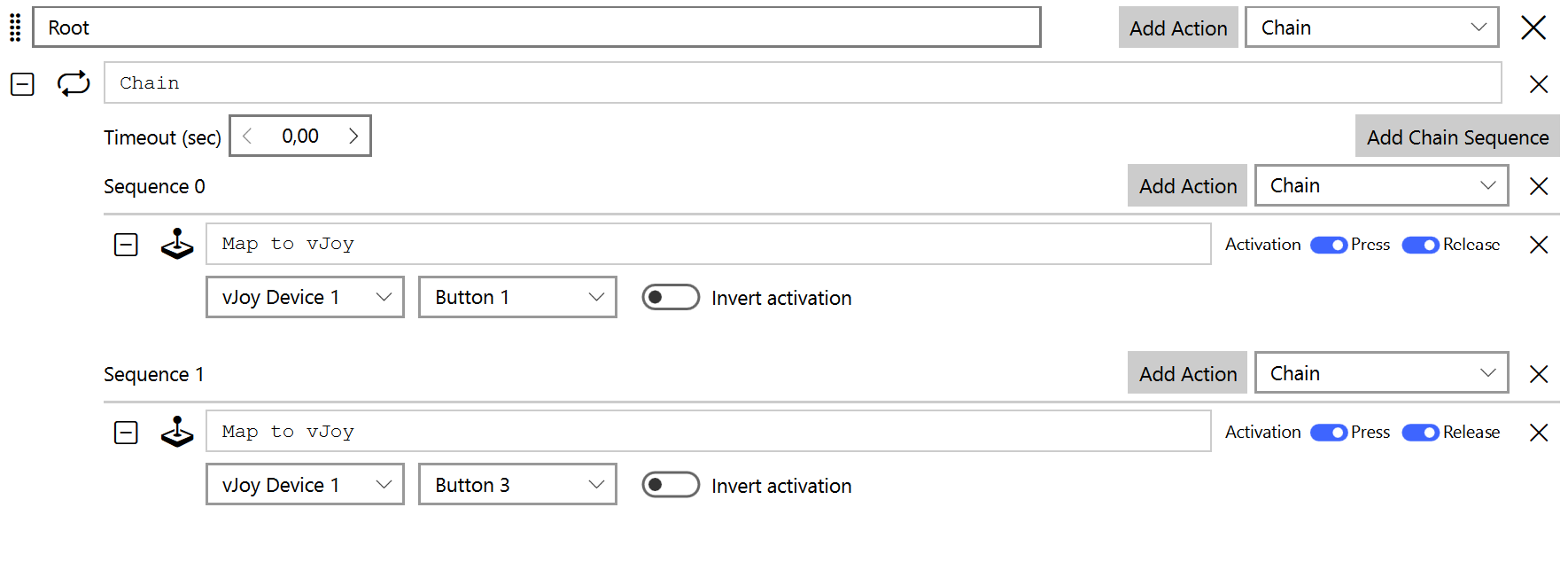
Task: Collapse the Chain action block
Action: (22, 84)
